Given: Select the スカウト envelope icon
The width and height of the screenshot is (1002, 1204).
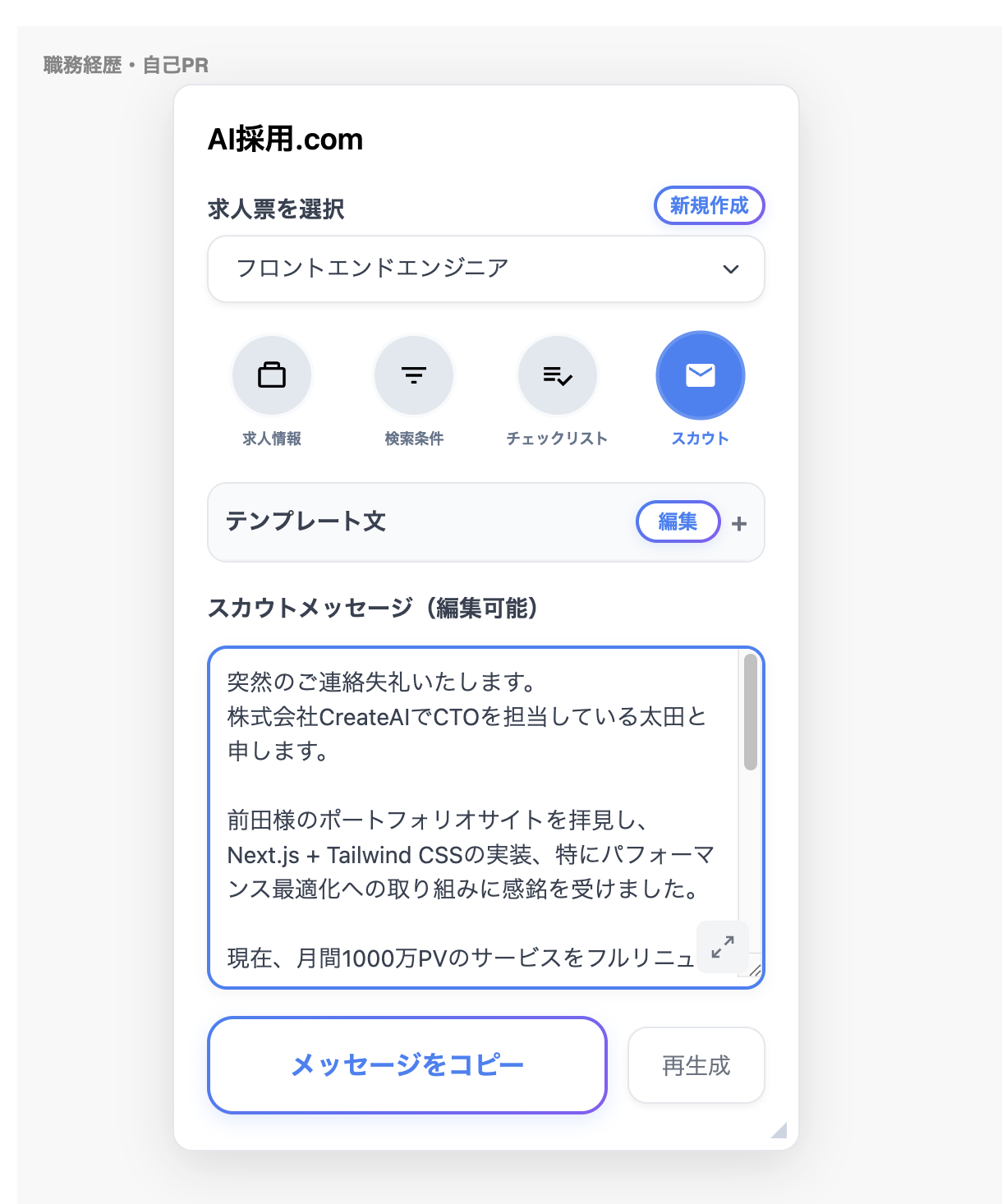Looking at the screenshot, I should (x=700, y=375).
